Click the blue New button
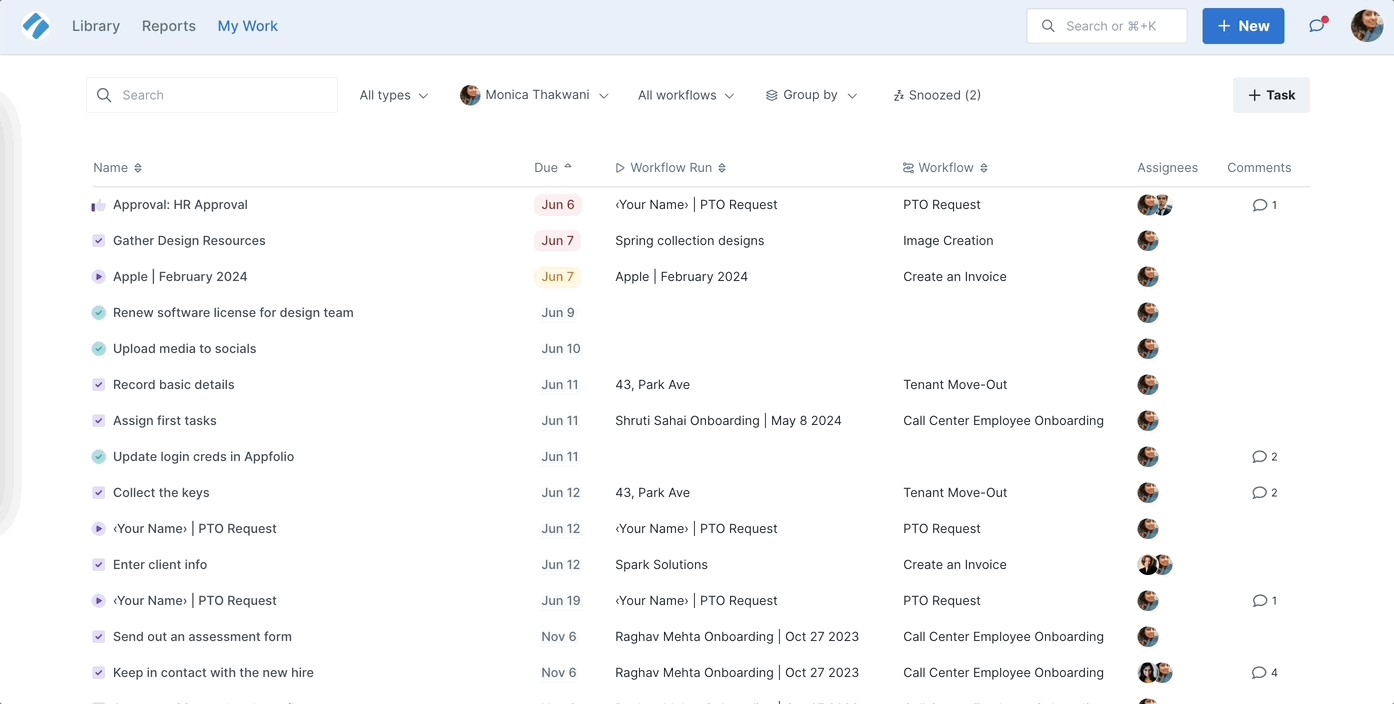 click(x=1243, y=26)
